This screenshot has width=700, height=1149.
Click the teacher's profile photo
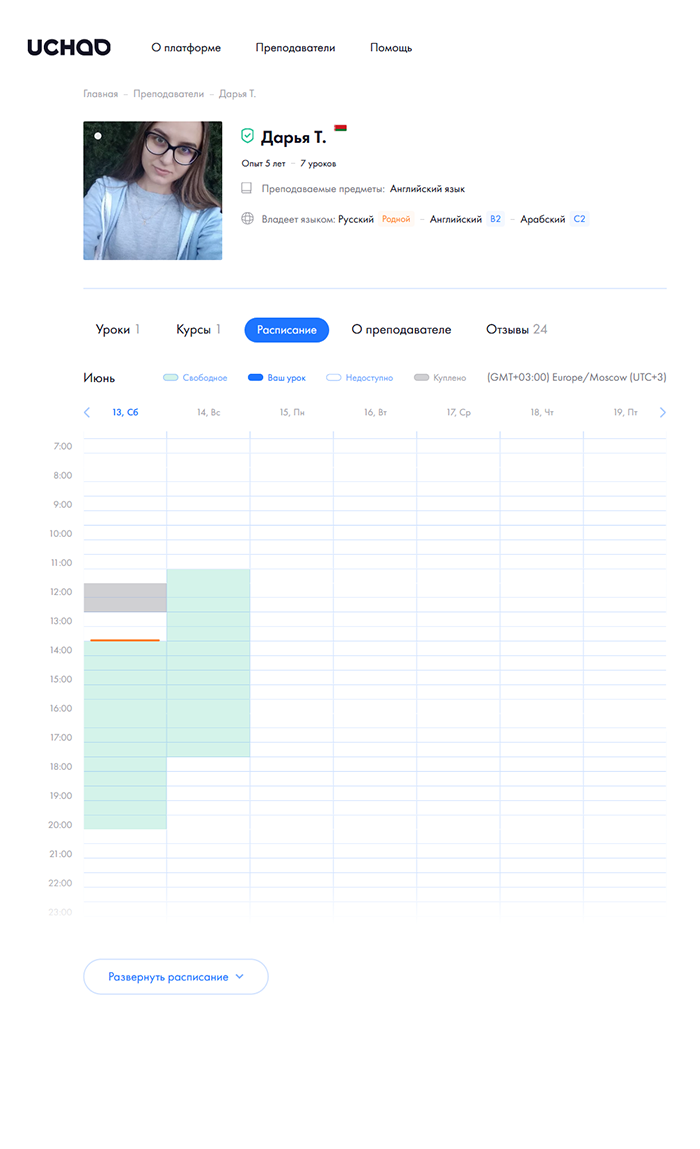(152, 191)
